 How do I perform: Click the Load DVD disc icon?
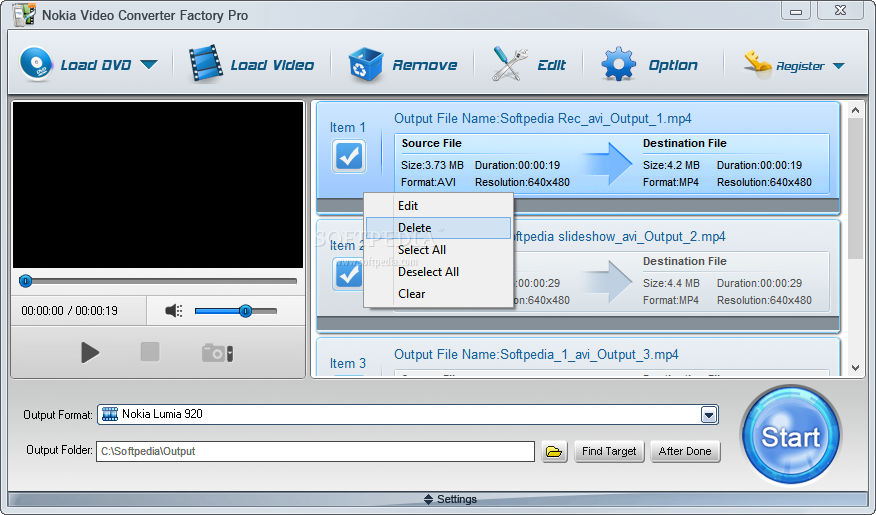[36, 64]
